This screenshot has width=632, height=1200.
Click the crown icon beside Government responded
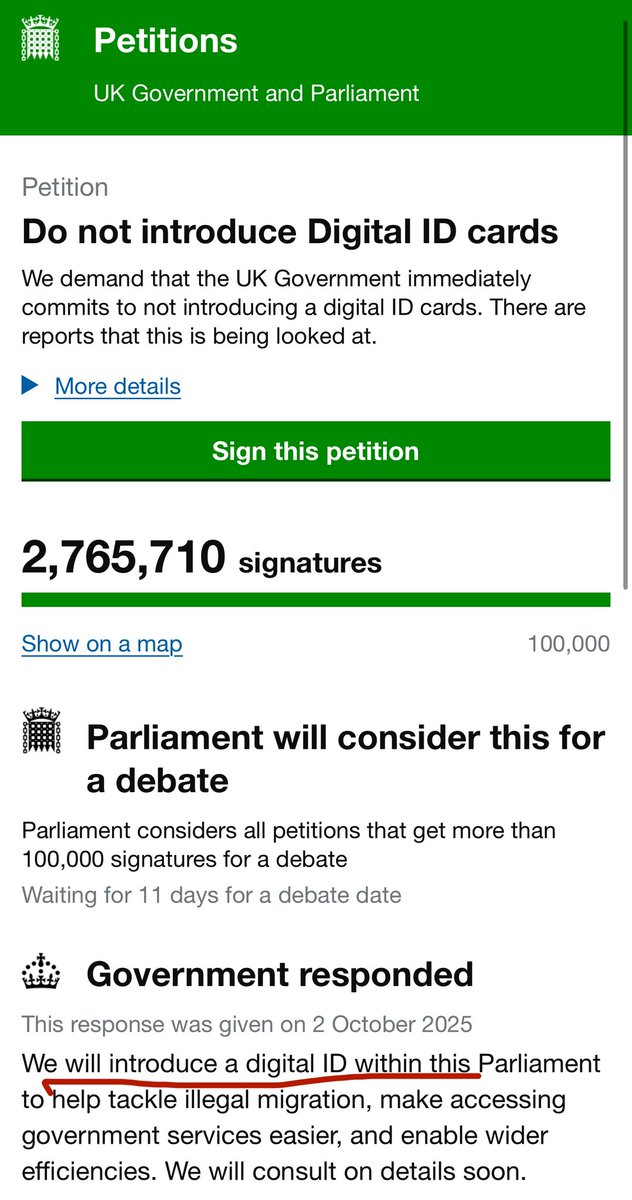pos(41,972)
